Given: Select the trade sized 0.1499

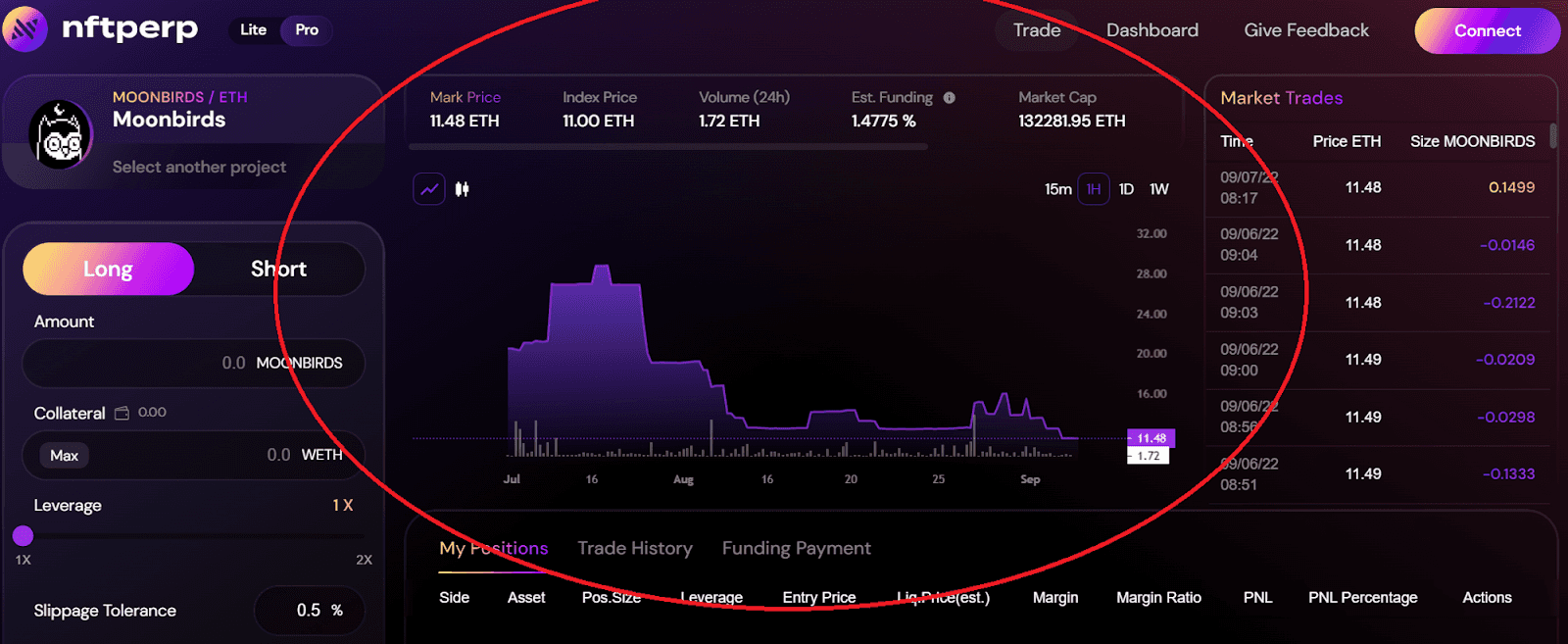Looking at the screenshot, I should [x=1380, y=187].
